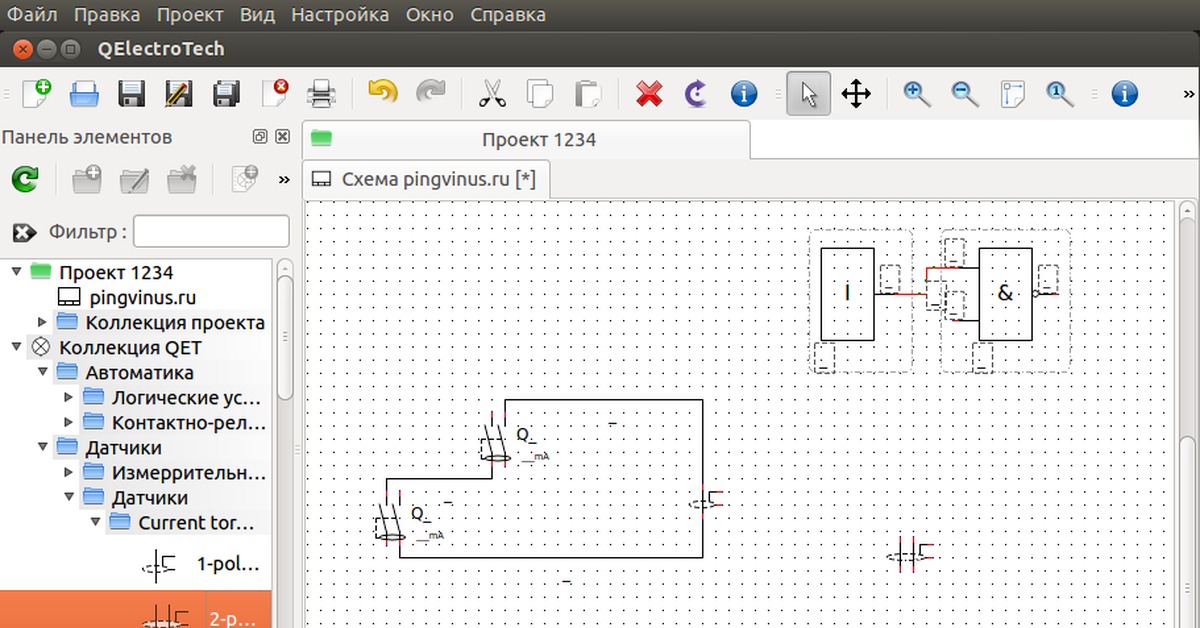Focus the Фильтр input field
The image size is (1200, 628).
(211, 232)
